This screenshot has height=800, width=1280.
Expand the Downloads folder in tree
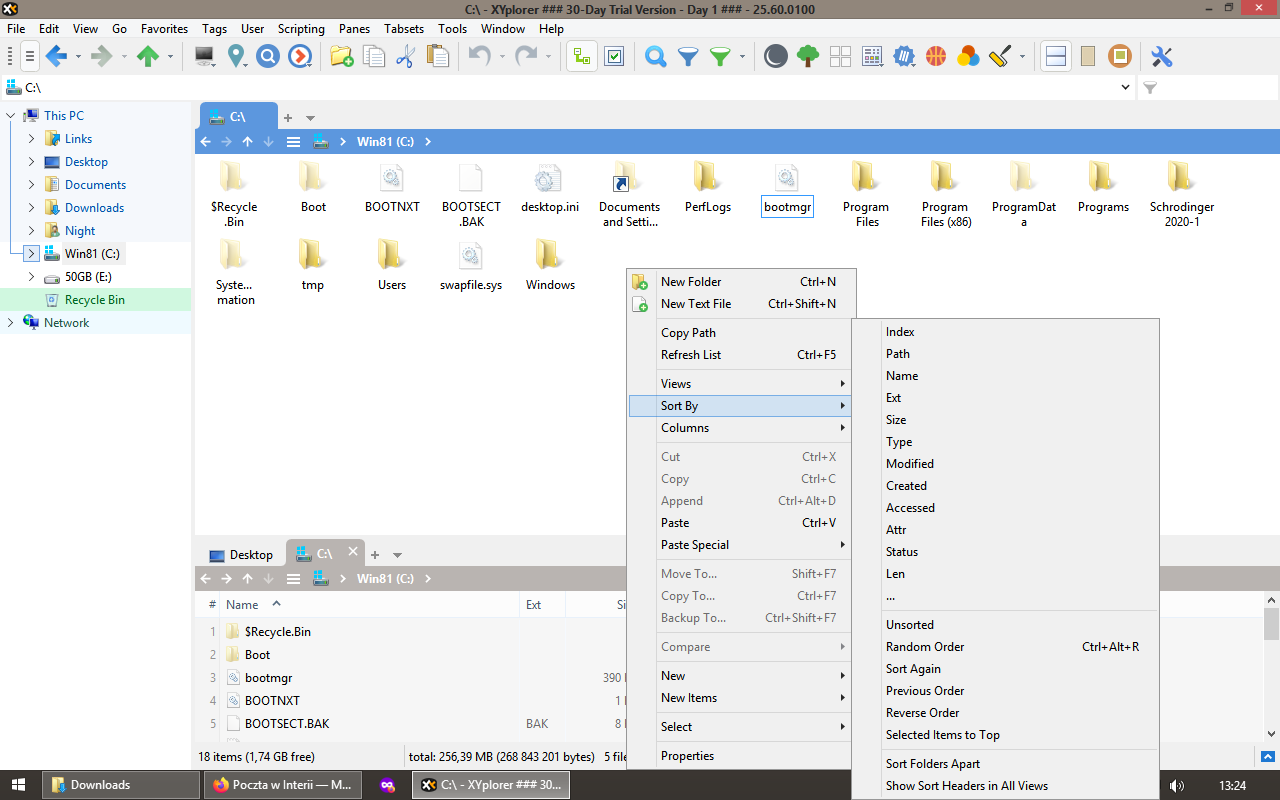tap(31, 208)
